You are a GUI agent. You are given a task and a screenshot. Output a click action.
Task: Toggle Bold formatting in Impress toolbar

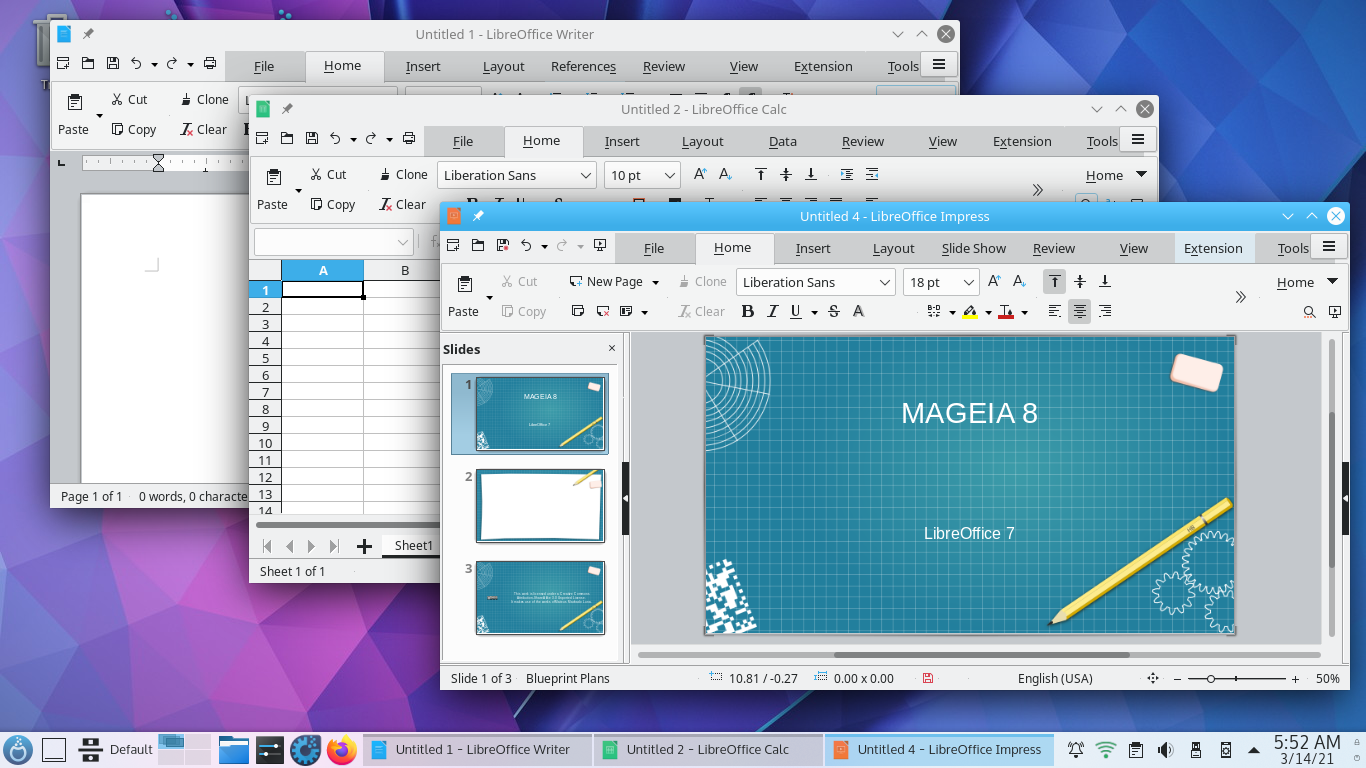click(x=747, y=312)
